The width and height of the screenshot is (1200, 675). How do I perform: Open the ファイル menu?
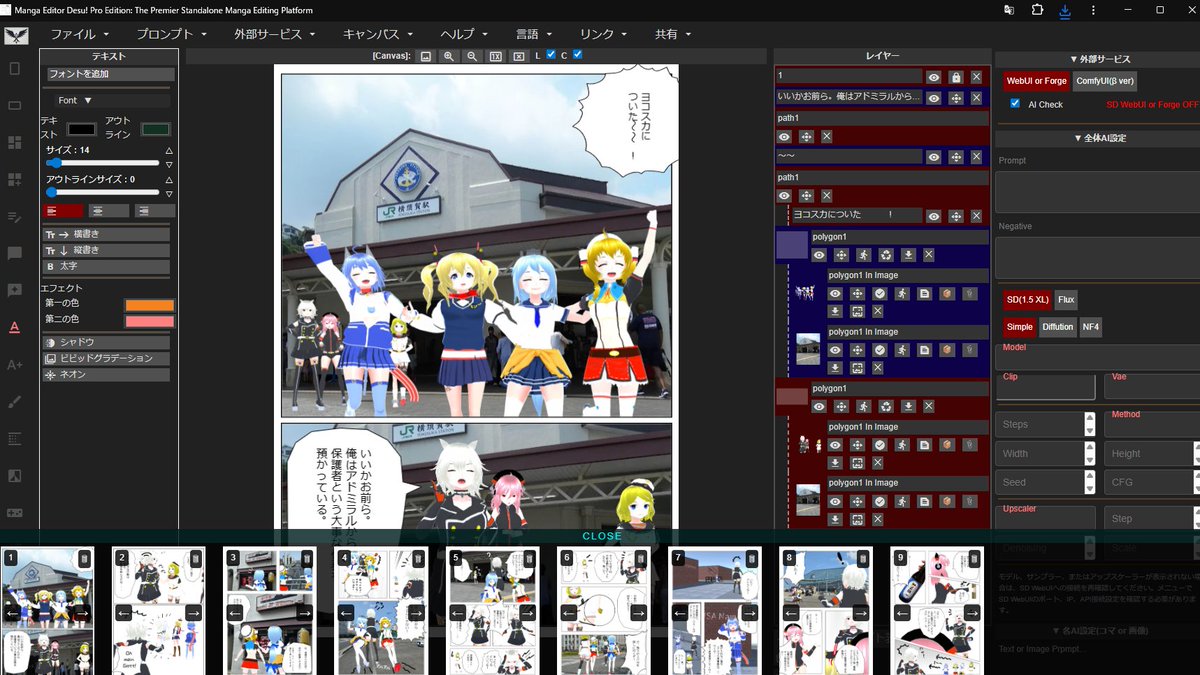click(79, 34)
